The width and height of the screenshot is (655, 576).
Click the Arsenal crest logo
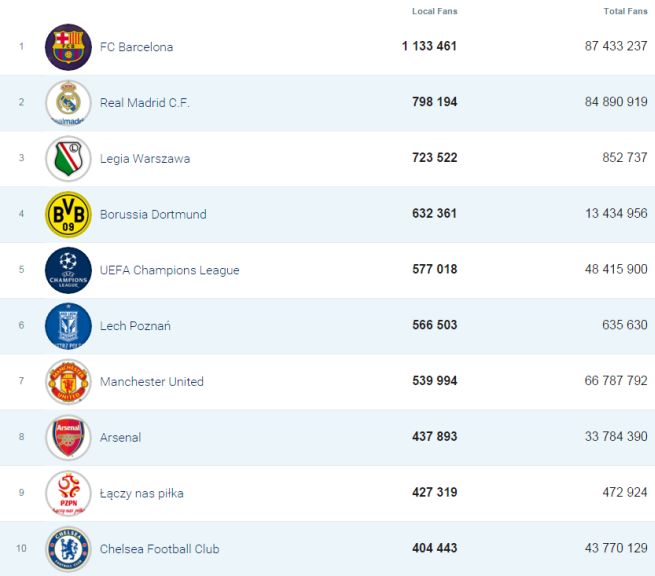[x=68, y=438]
